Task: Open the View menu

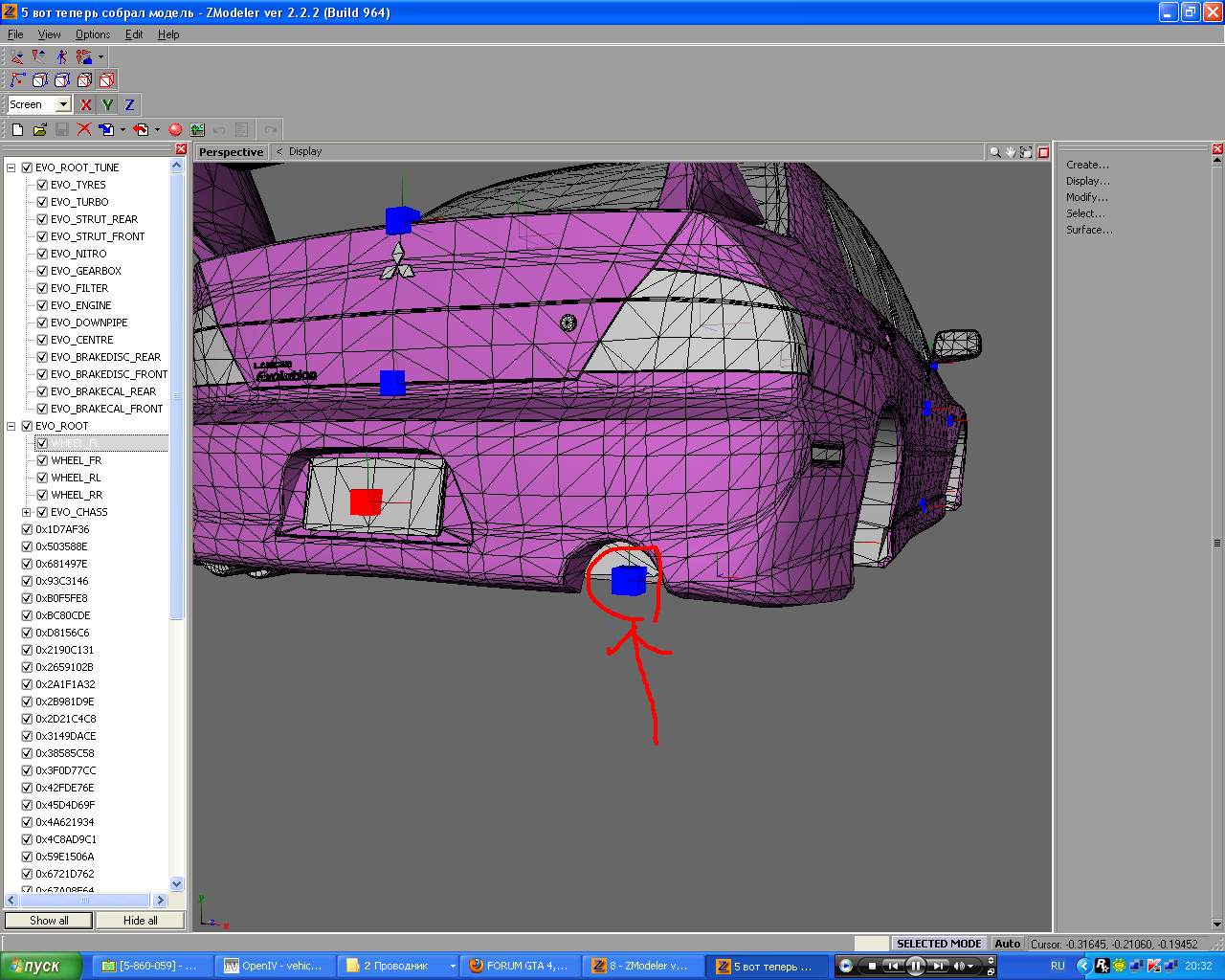Action: point(49,34)
